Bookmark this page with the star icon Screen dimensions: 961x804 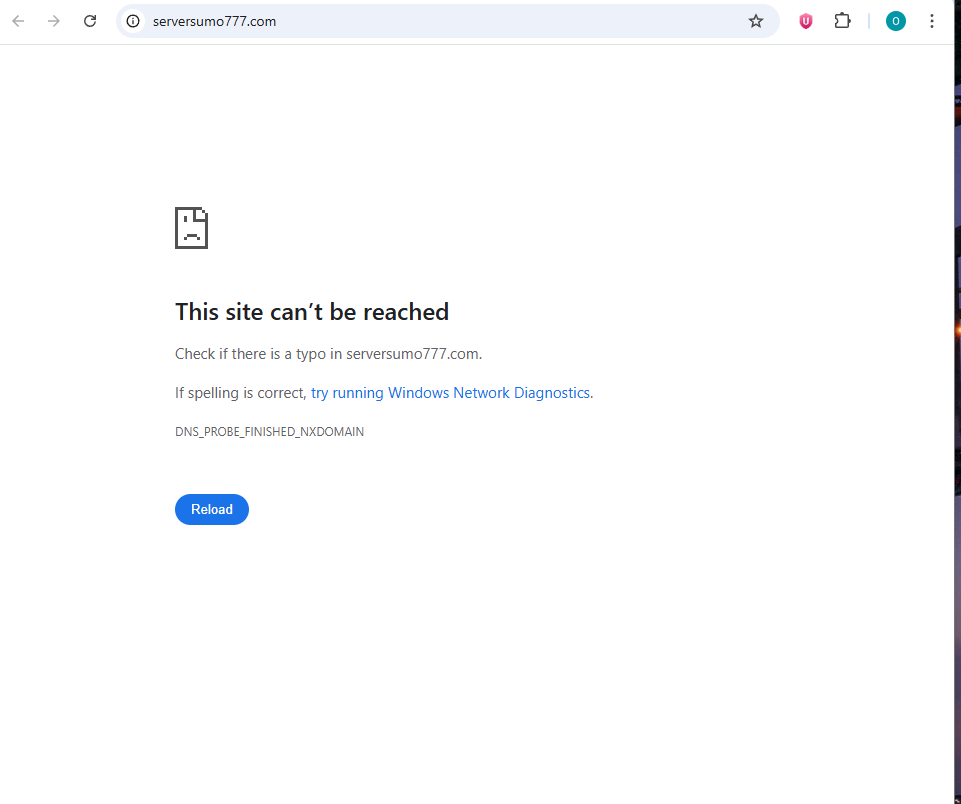coord(756,21)
